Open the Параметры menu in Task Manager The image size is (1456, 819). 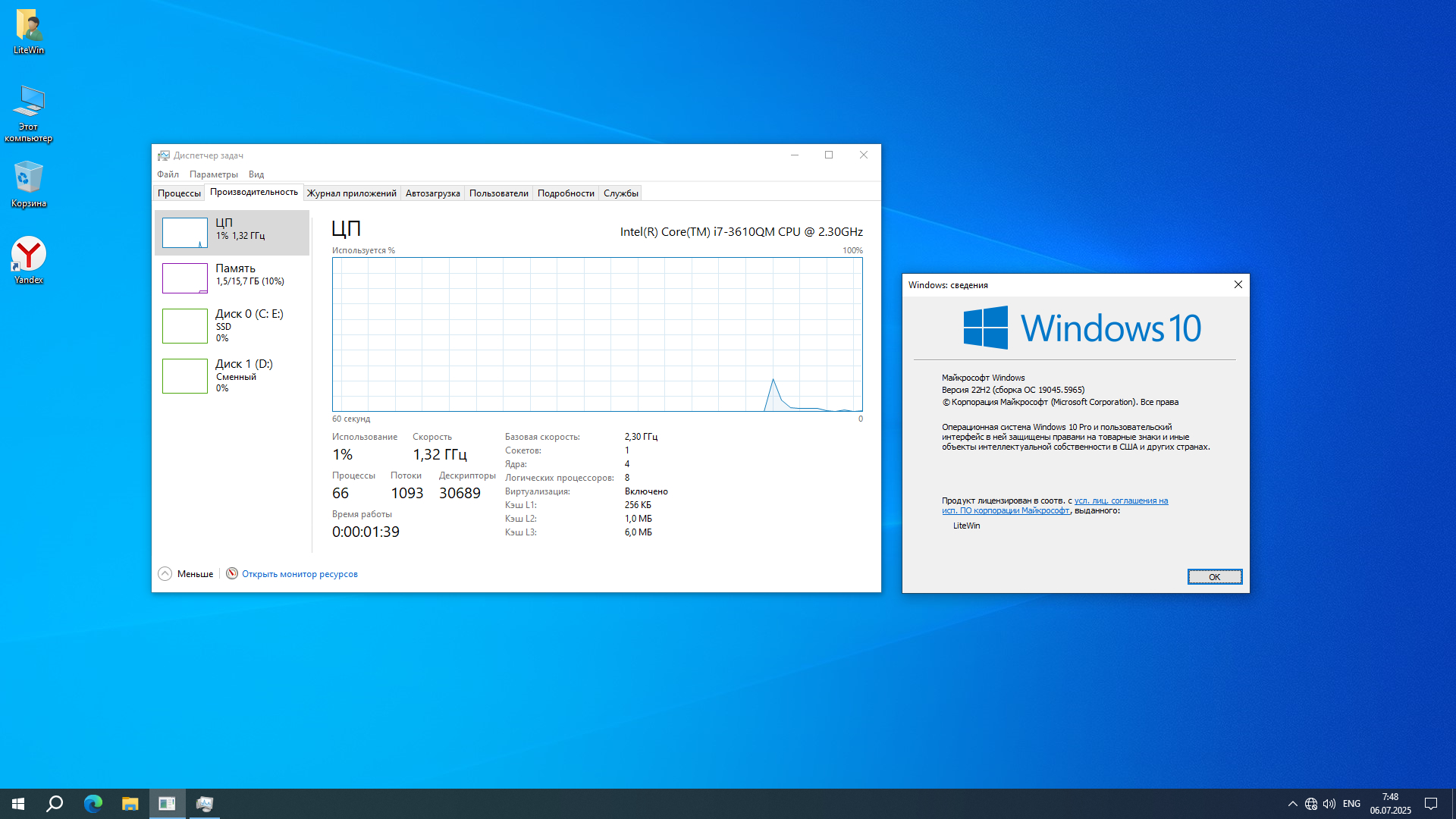pyautogui.click(x=213, y=174)
